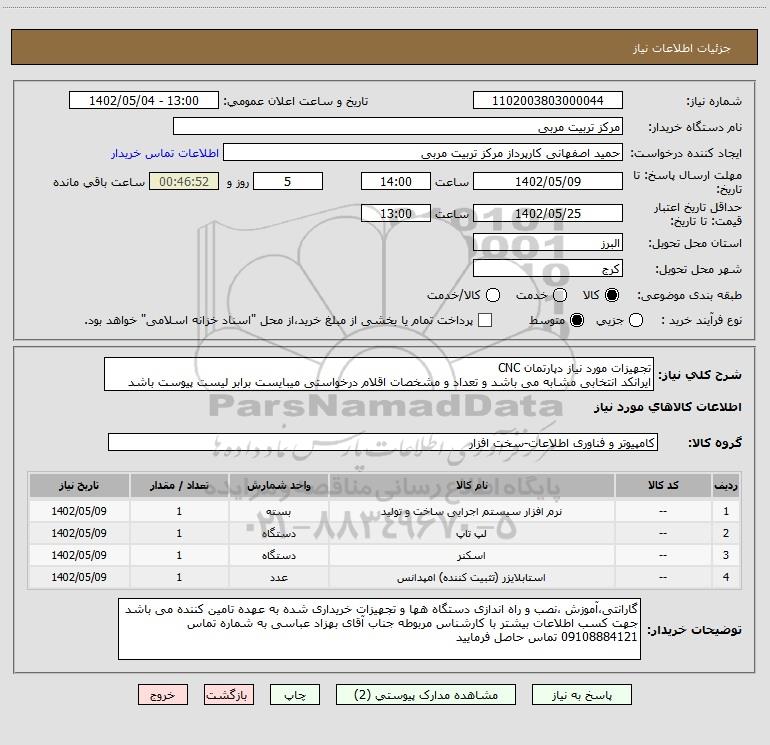Click the ایجاد کننده درخواست field

(423, 153)
